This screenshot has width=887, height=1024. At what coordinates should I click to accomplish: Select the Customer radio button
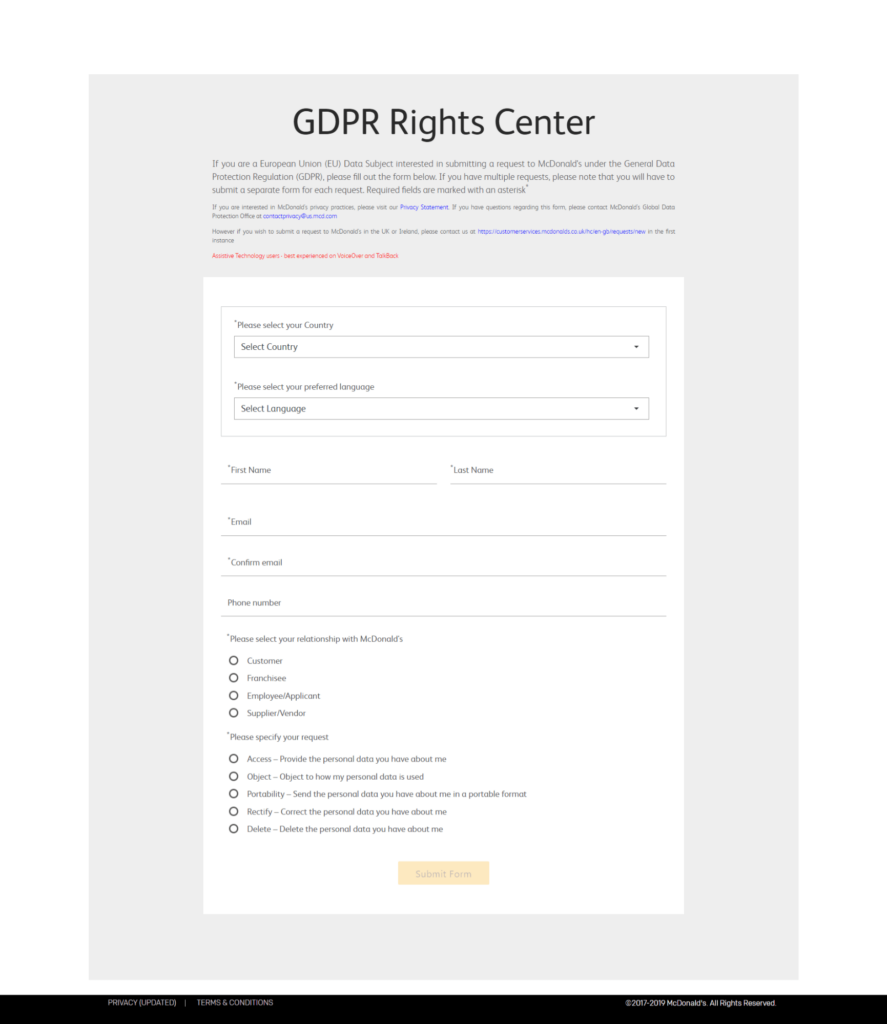pyautogui.click(x=234, y=661)
